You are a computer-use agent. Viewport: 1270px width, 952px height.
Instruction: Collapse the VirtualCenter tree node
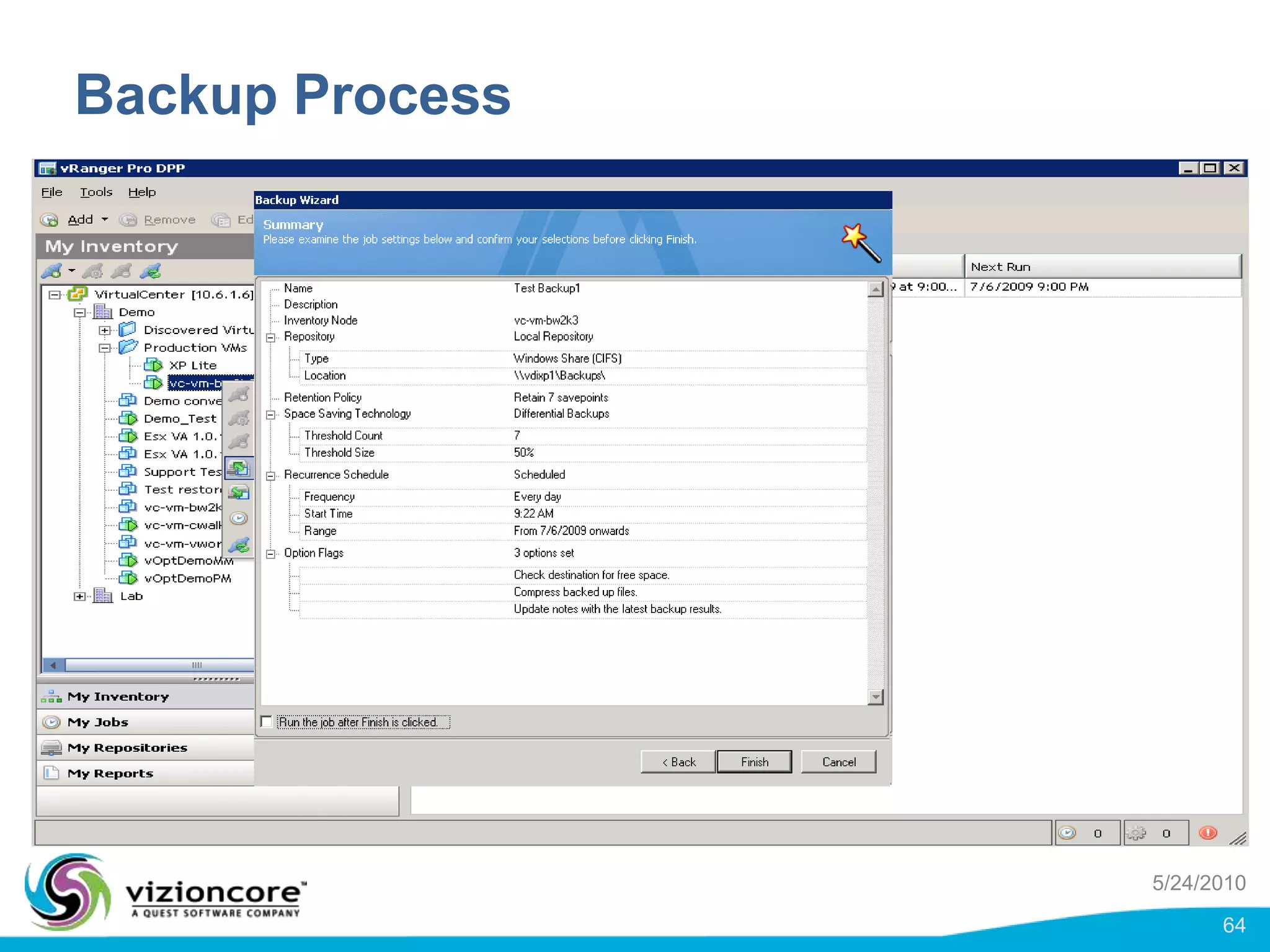tap(55, 295)
